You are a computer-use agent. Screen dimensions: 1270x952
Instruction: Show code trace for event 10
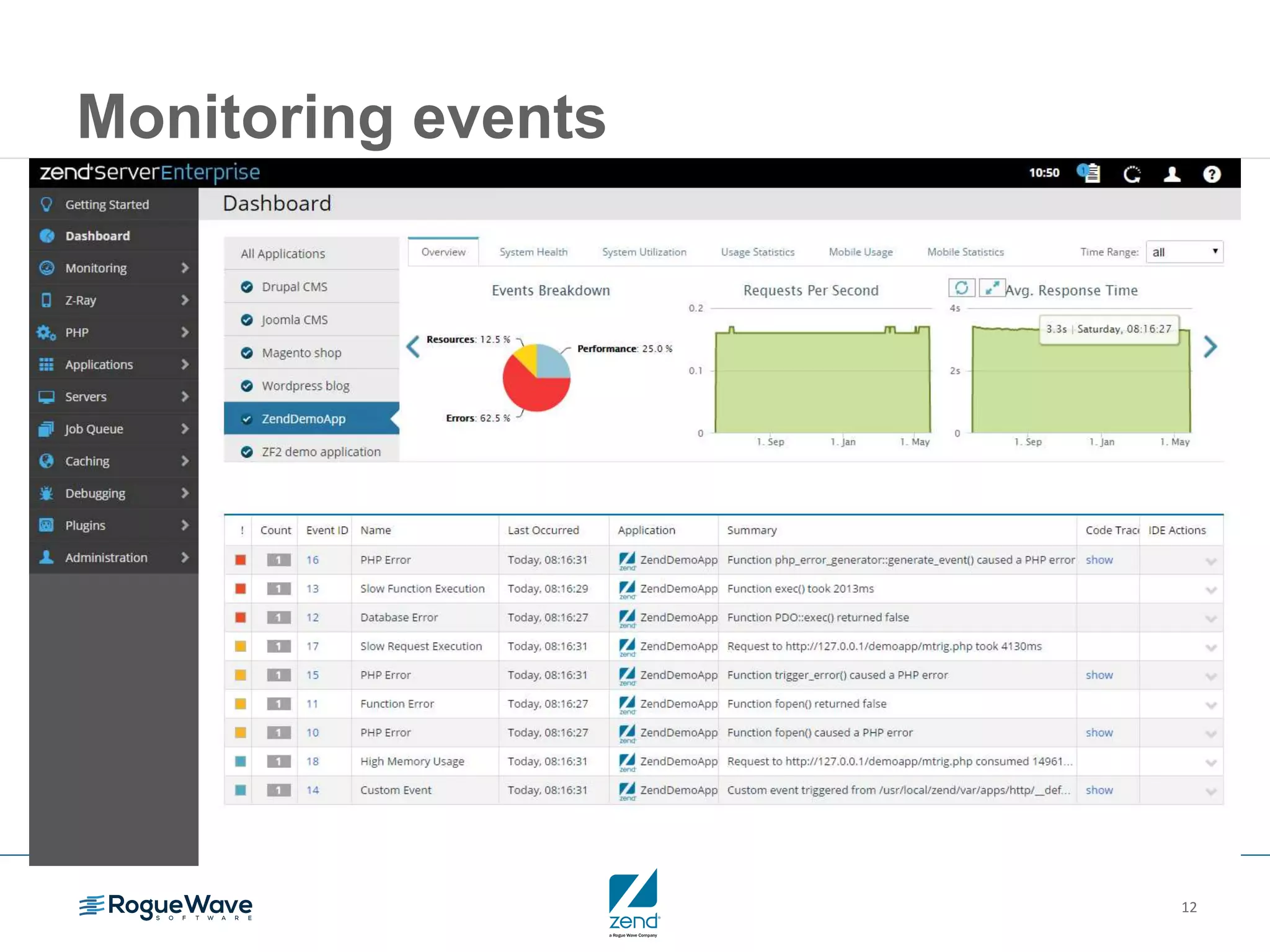[x=1099, y=733]
